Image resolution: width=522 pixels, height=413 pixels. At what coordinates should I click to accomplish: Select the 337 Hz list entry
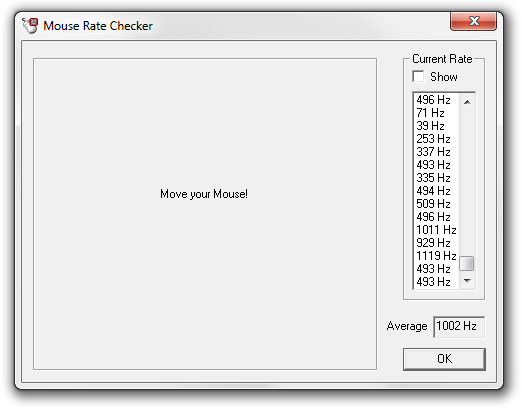pyautogui.click(x=436, y=152)
